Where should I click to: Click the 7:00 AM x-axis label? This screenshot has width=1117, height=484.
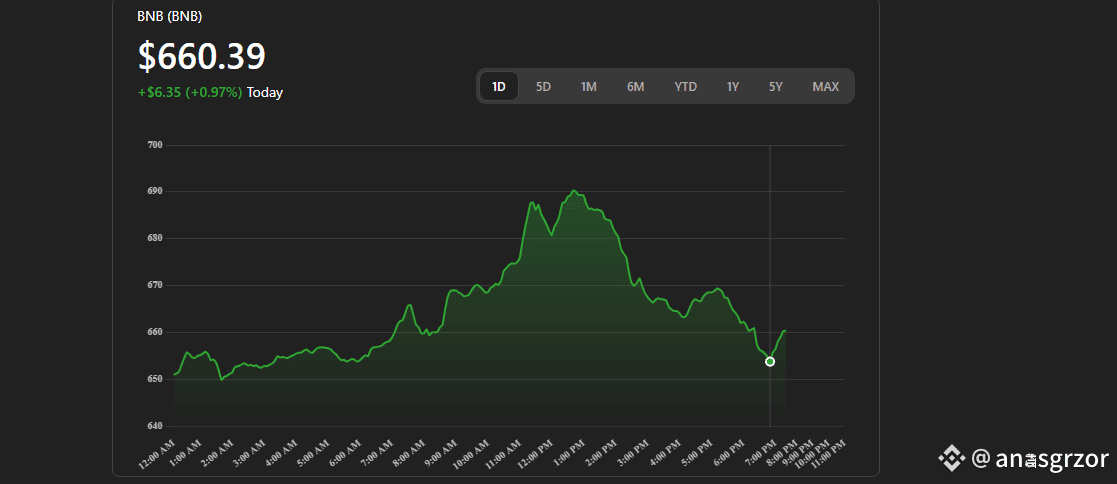pos(378,455)
